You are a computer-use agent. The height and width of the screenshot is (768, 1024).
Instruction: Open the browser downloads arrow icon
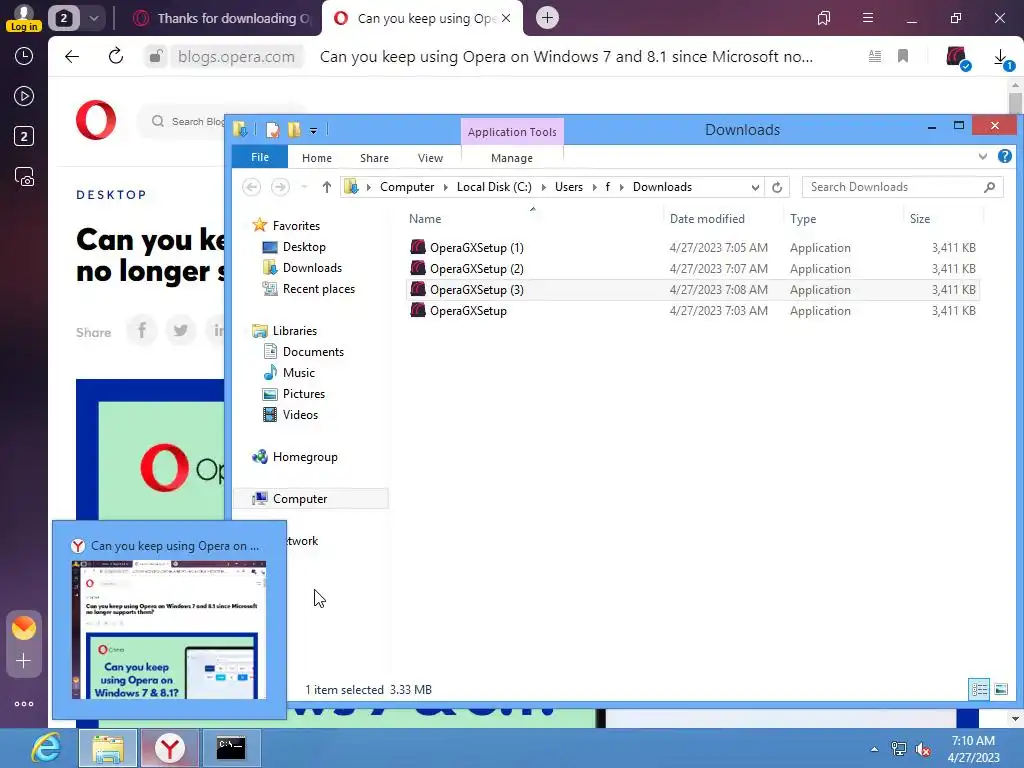pos(1002,59)
